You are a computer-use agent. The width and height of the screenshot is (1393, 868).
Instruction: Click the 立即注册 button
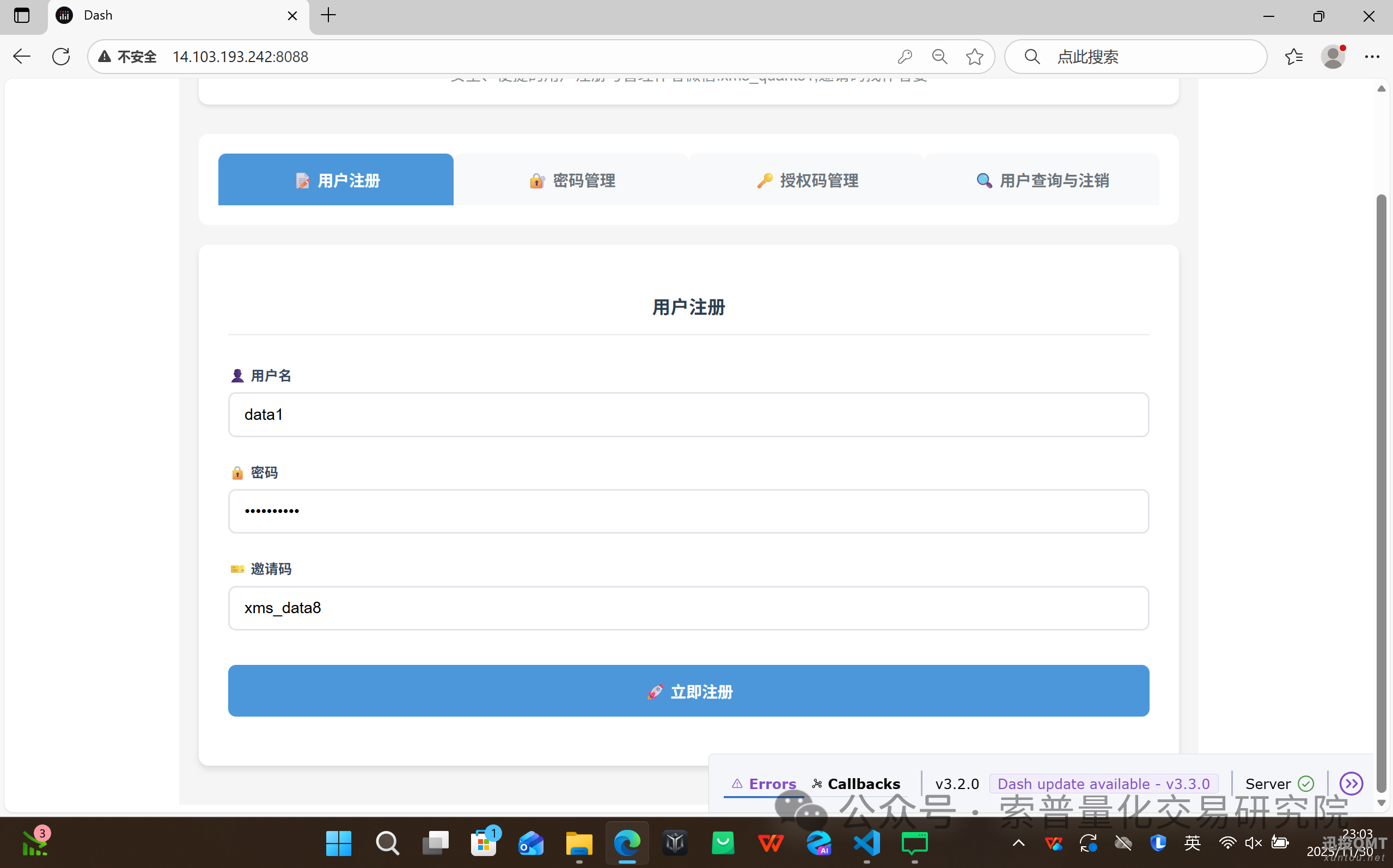tap(688, 690)
